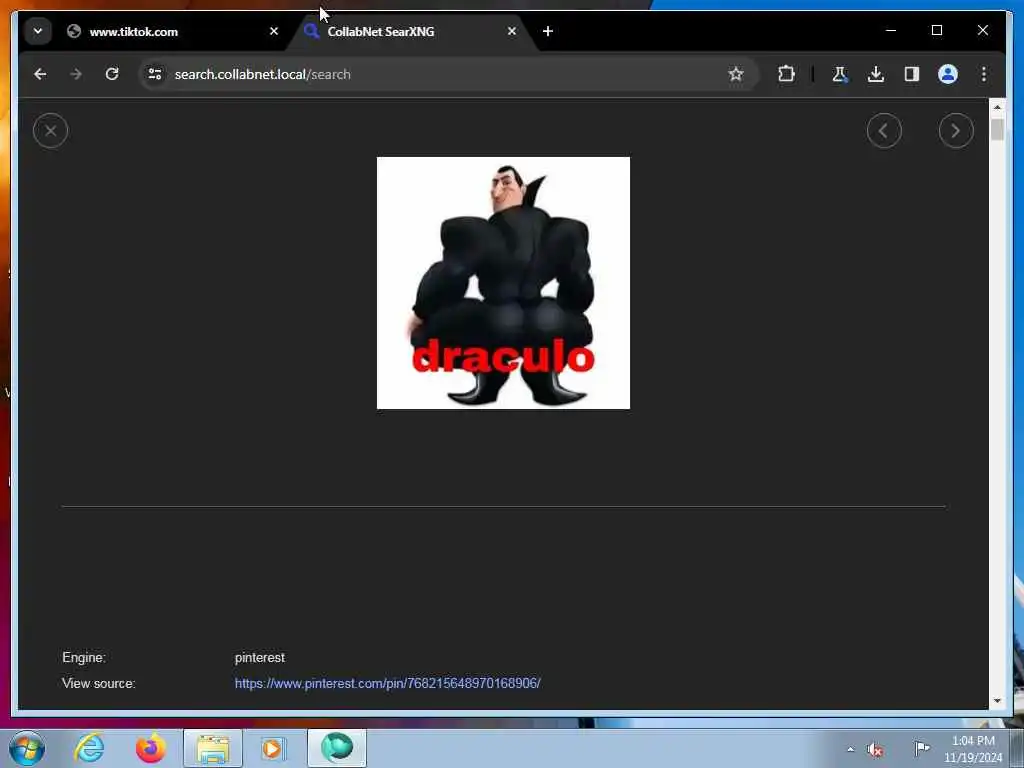Open a new browser tab
1024x768 pixels.
(x=547, y=31)
